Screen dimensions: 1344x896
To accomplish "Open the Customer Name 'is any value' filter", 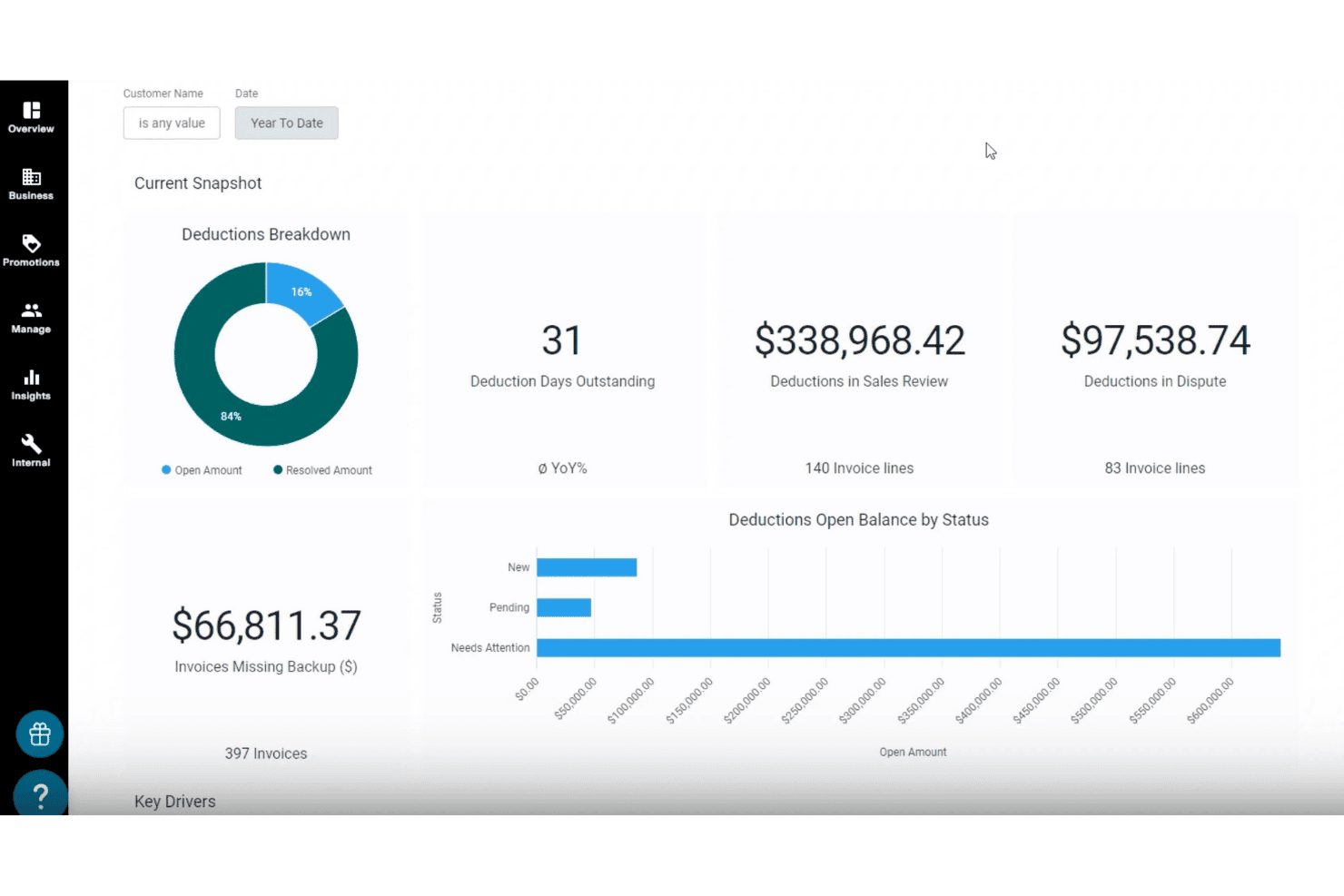I will click(172, 123).
